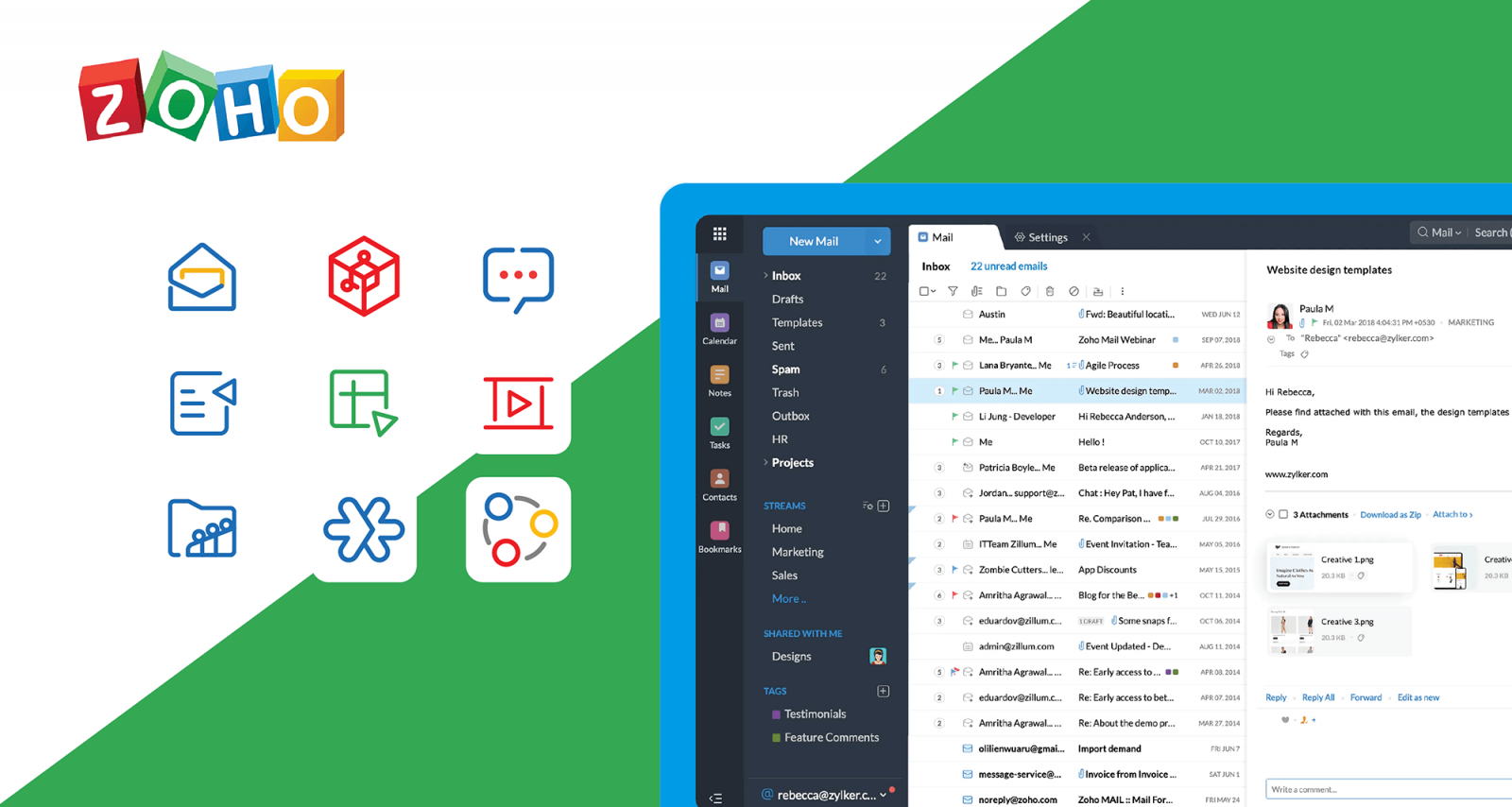
Task: Click the Zoho Show presentation play icon
Action: tap(518, 403)
